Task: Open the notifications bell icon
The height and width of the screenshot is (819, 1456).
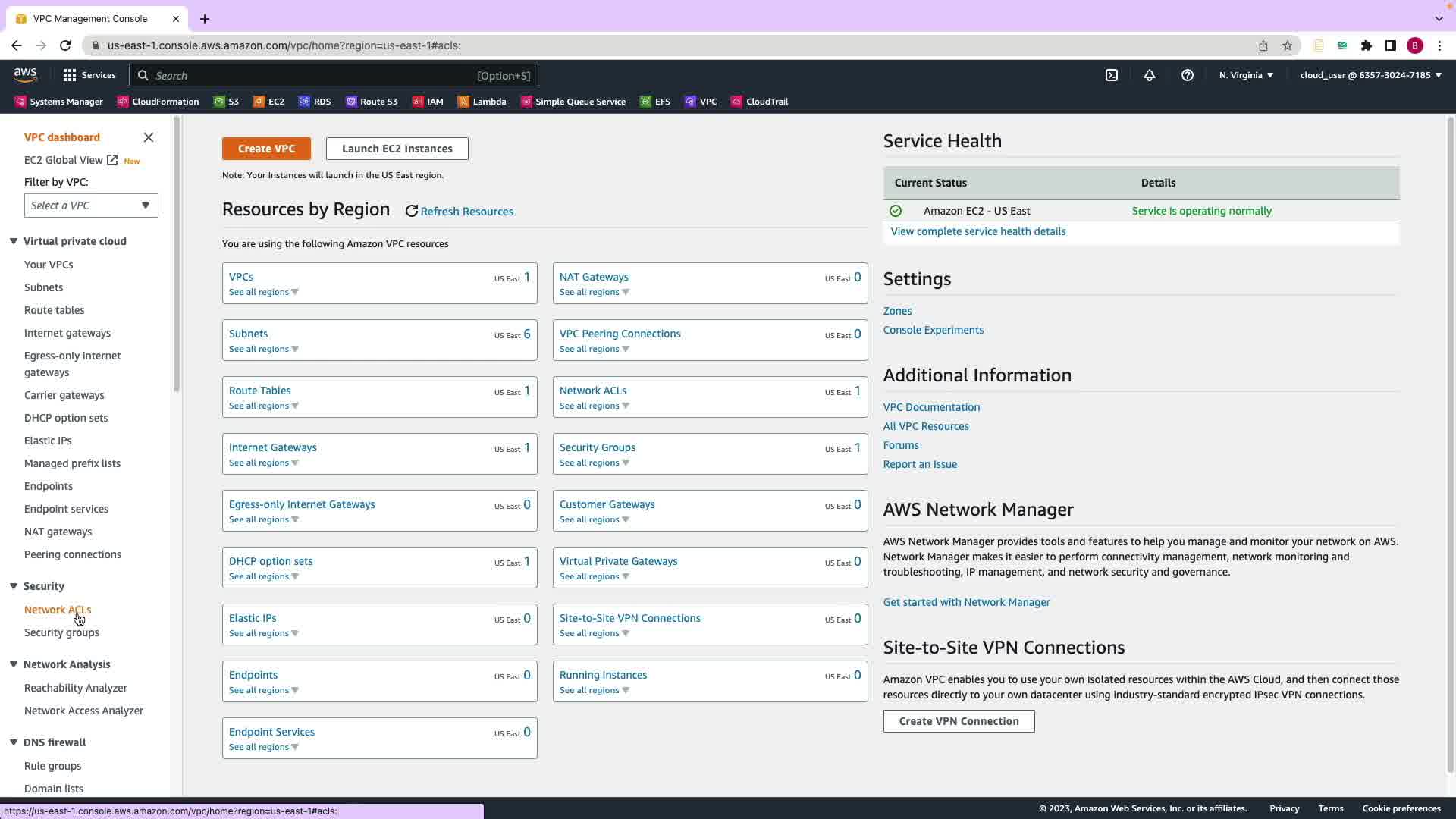Action: tap(1150, 75)
